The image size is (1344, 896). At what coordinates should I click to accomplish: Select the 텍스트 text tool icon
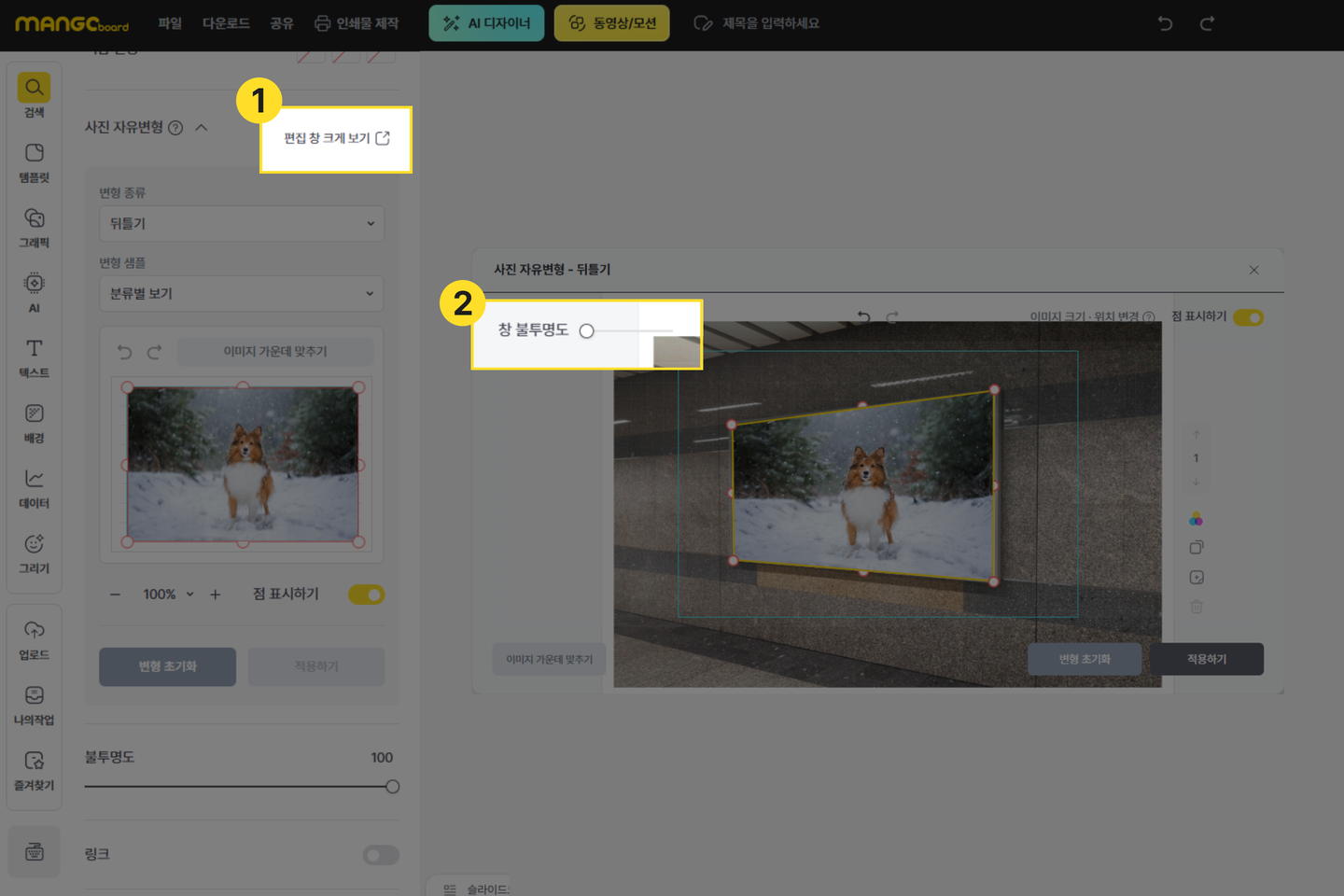click(34, 350)
